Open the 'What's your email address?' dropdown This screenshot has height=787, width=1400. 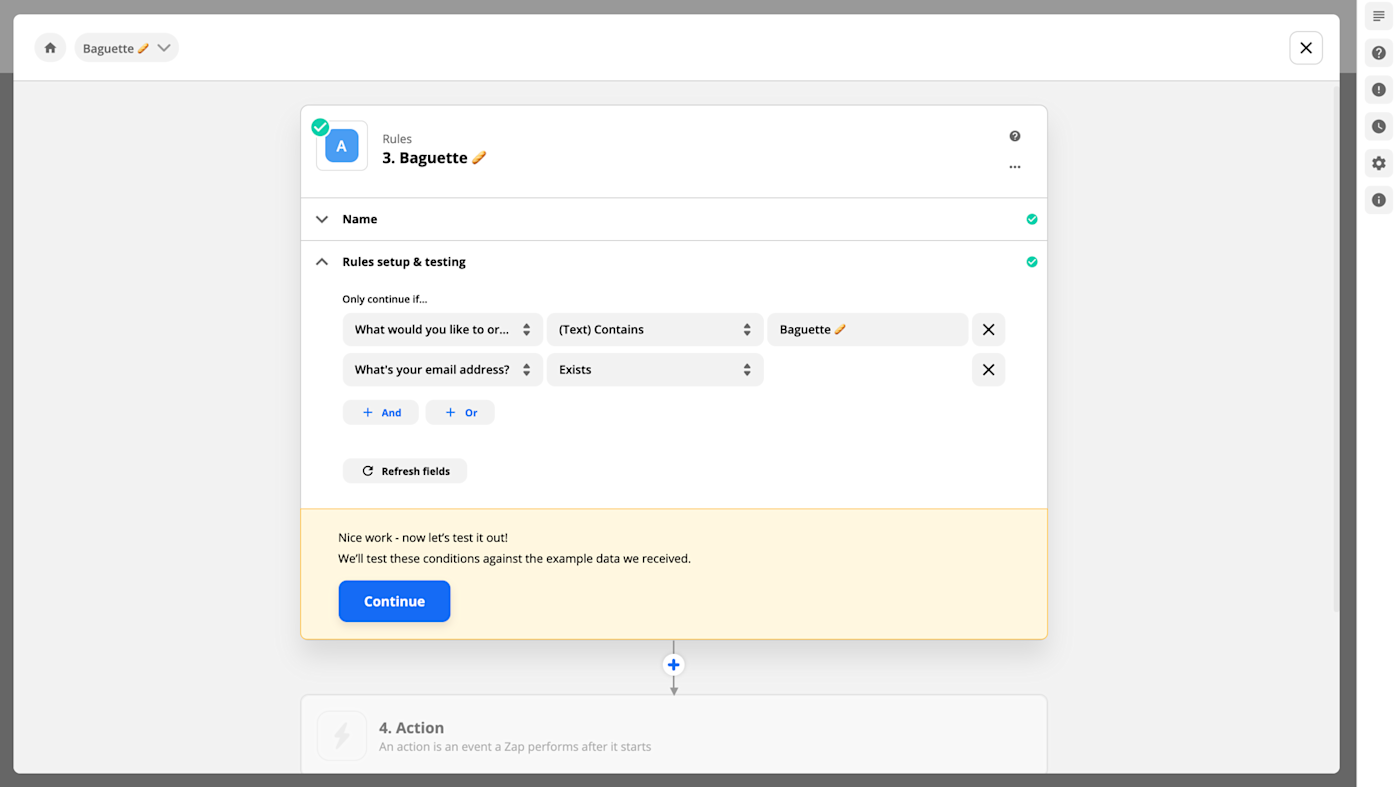(443, 370)
